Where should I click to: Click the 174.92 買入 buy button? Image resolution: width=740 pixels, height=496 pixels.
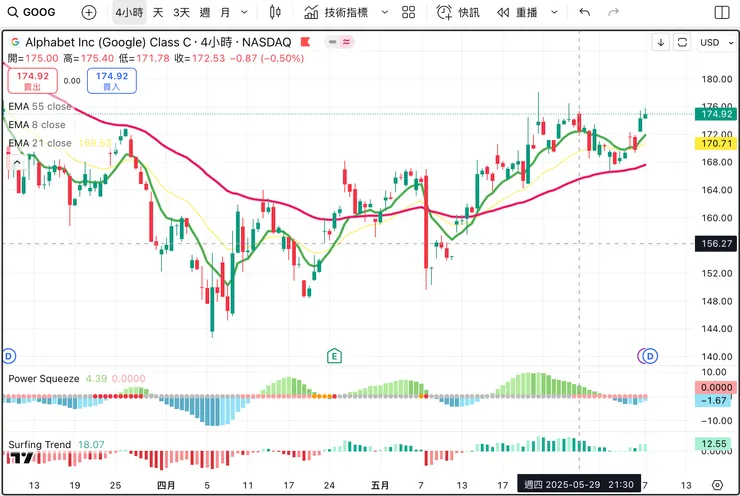tap(112, 81)
